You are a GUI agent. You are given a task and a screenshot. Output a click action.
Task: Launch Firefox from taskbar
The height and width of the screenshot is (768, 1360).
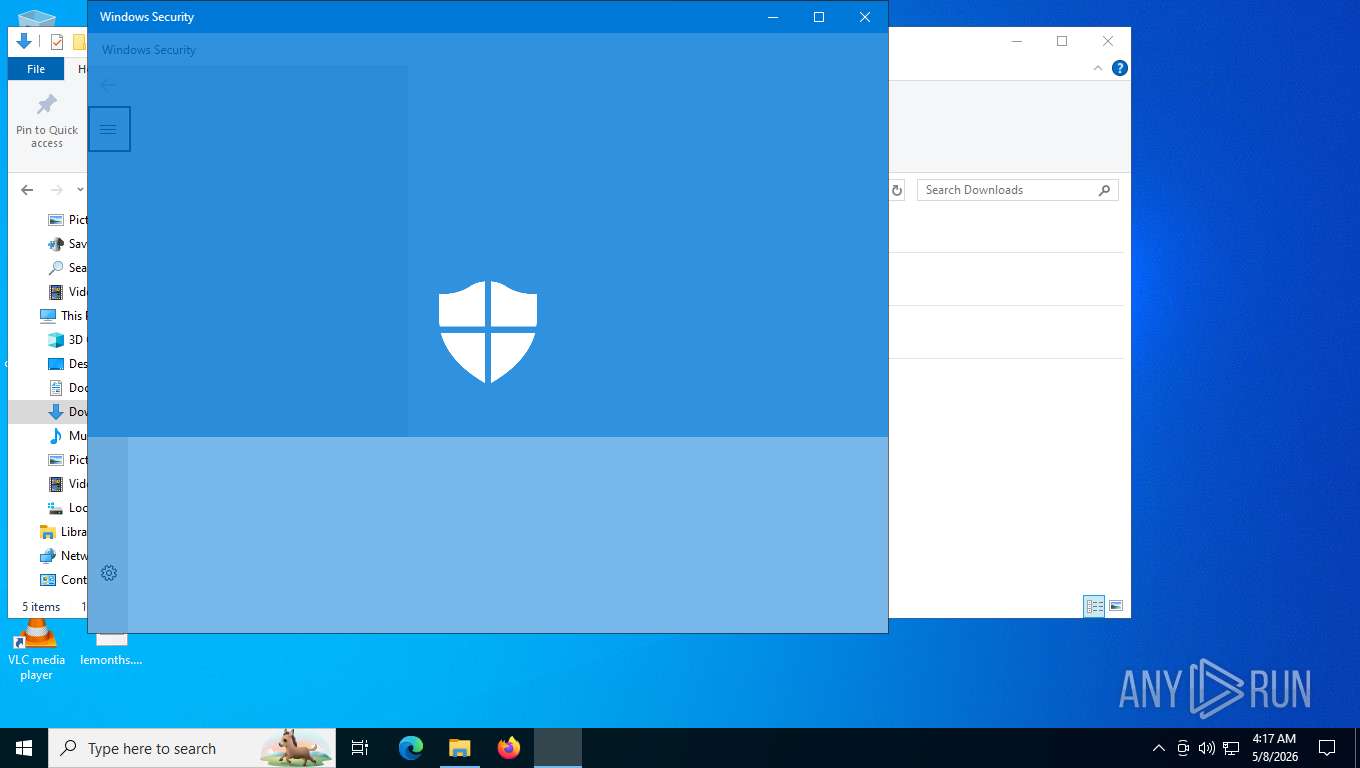click(509, 748)
